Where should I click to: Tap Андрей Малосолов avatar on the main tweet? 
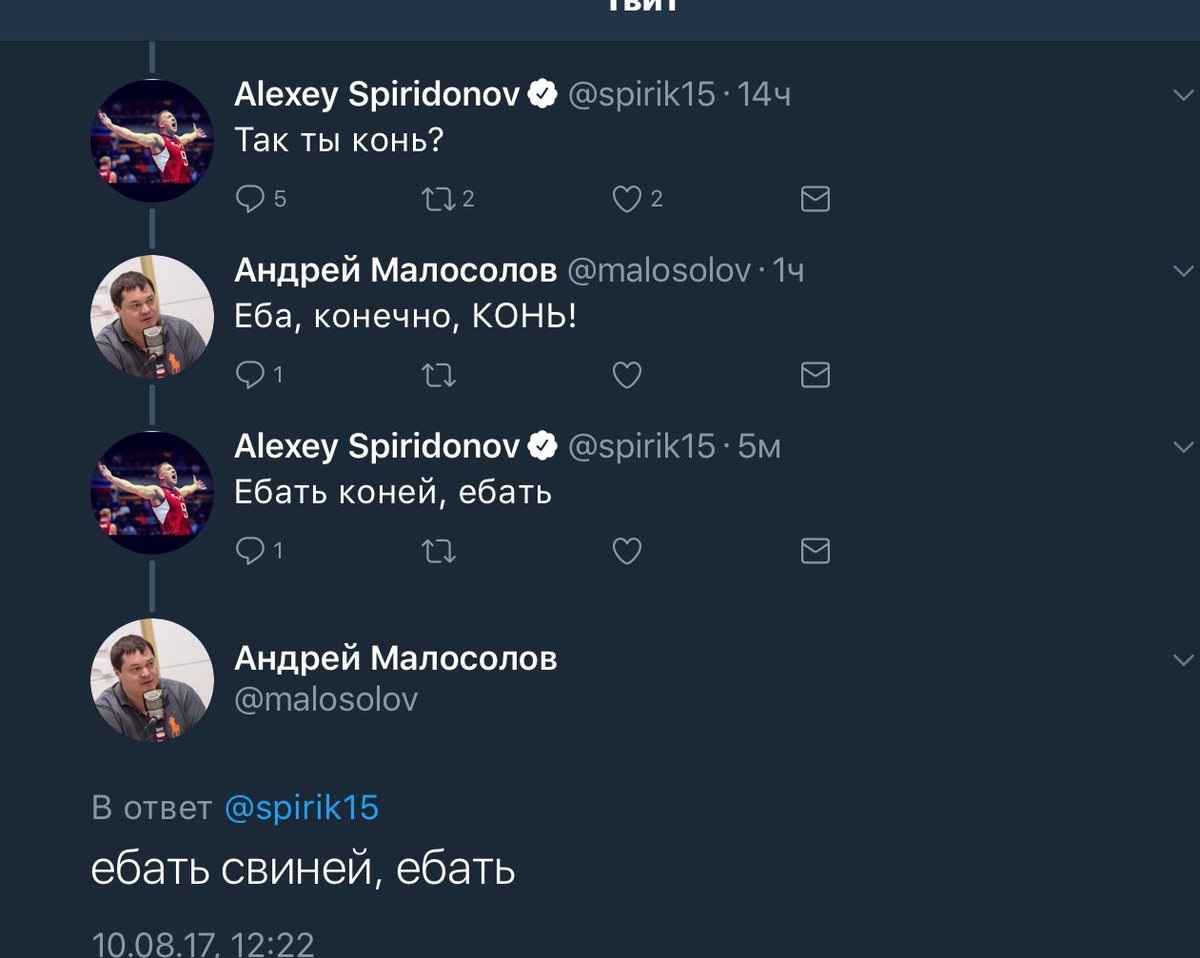click(x=152, y=679)
